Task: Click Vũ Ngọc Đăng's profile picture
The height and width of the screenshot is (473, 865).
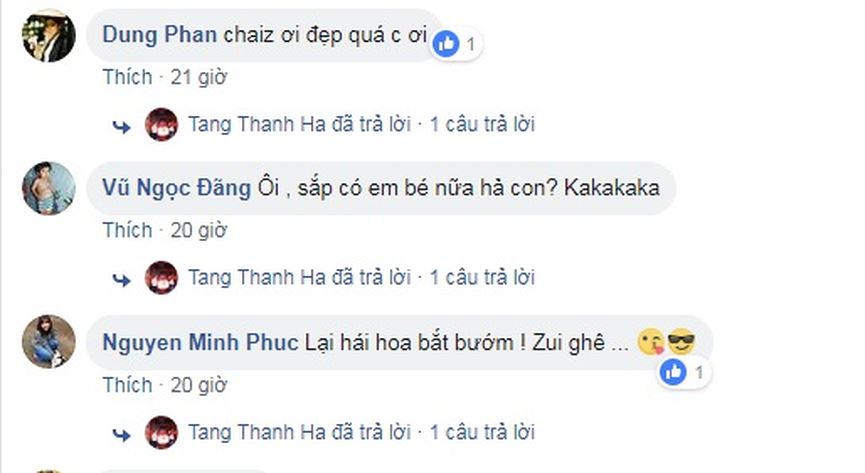Action: [49, 188]
